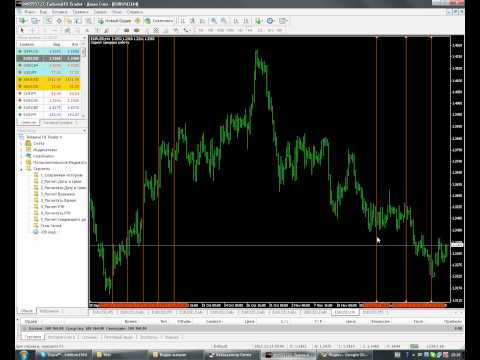The image size is (480, 360).
Task: Click the Market Watch vertical scrollbar
Action: pos(84,82)
